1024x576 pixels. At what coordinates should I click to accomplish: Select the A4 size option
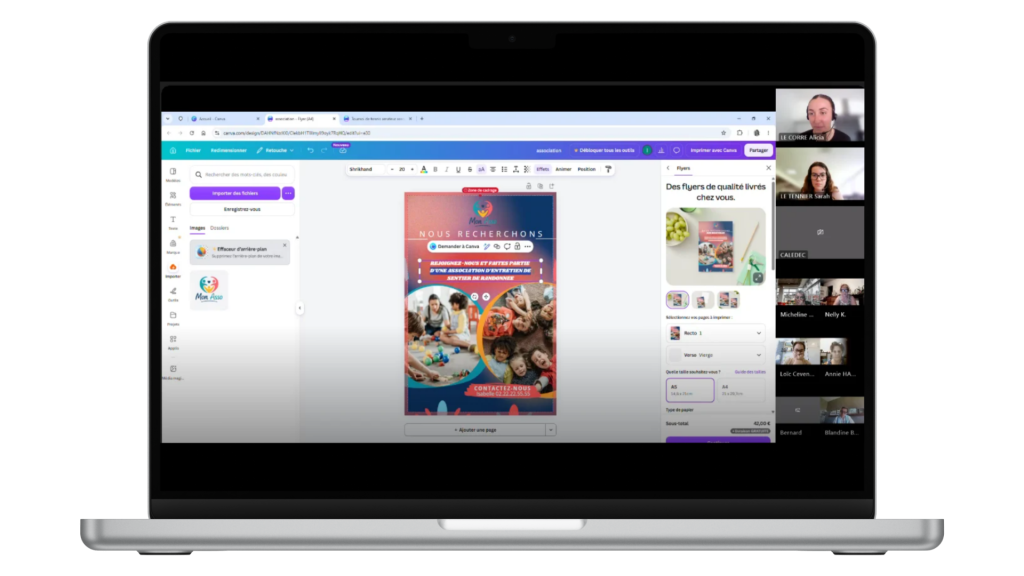pyautogui.click(x=741, y=390)
